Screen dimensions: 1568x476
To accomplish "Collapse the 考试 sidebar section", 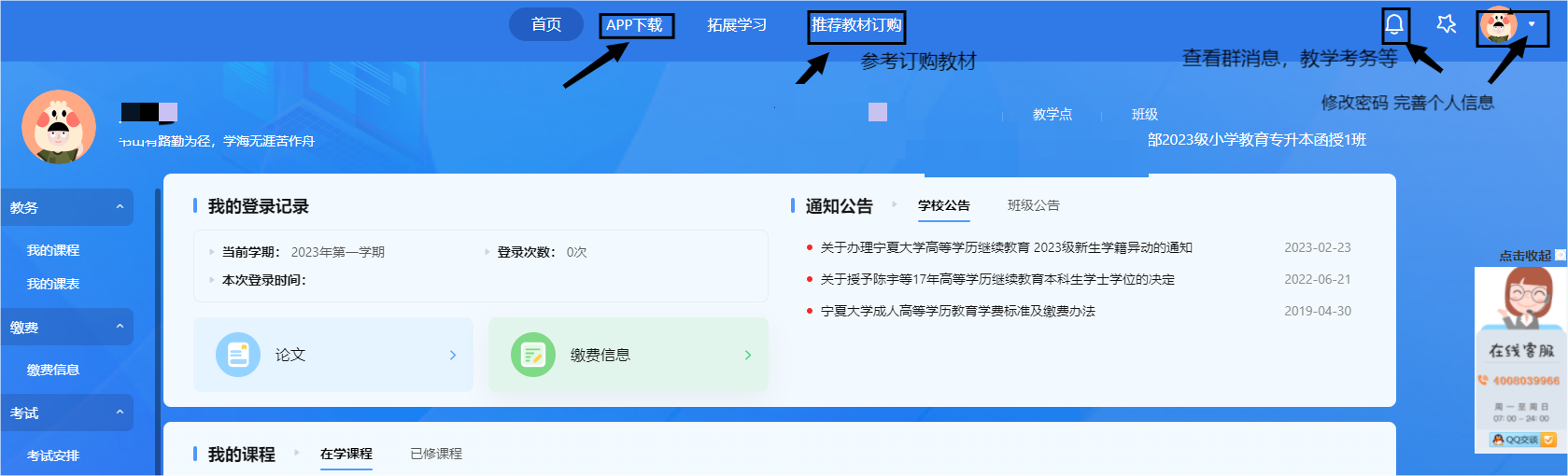I will [x=120, y=413].
